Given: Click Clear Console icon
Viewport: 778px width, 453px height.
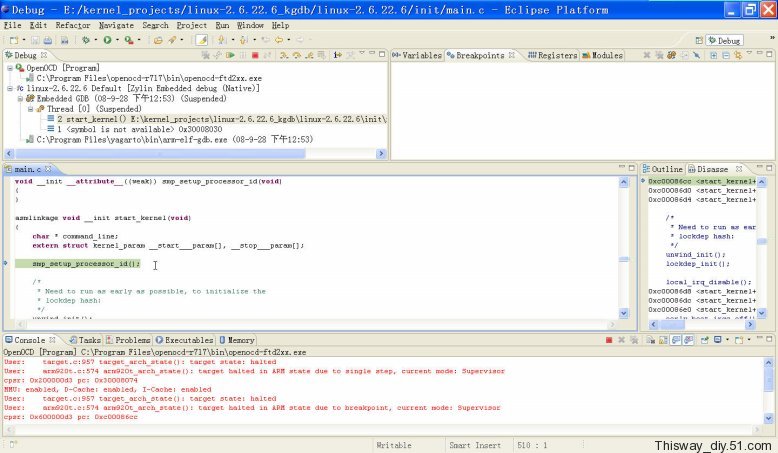Looking at the screenshot, I should pos(650,340).
